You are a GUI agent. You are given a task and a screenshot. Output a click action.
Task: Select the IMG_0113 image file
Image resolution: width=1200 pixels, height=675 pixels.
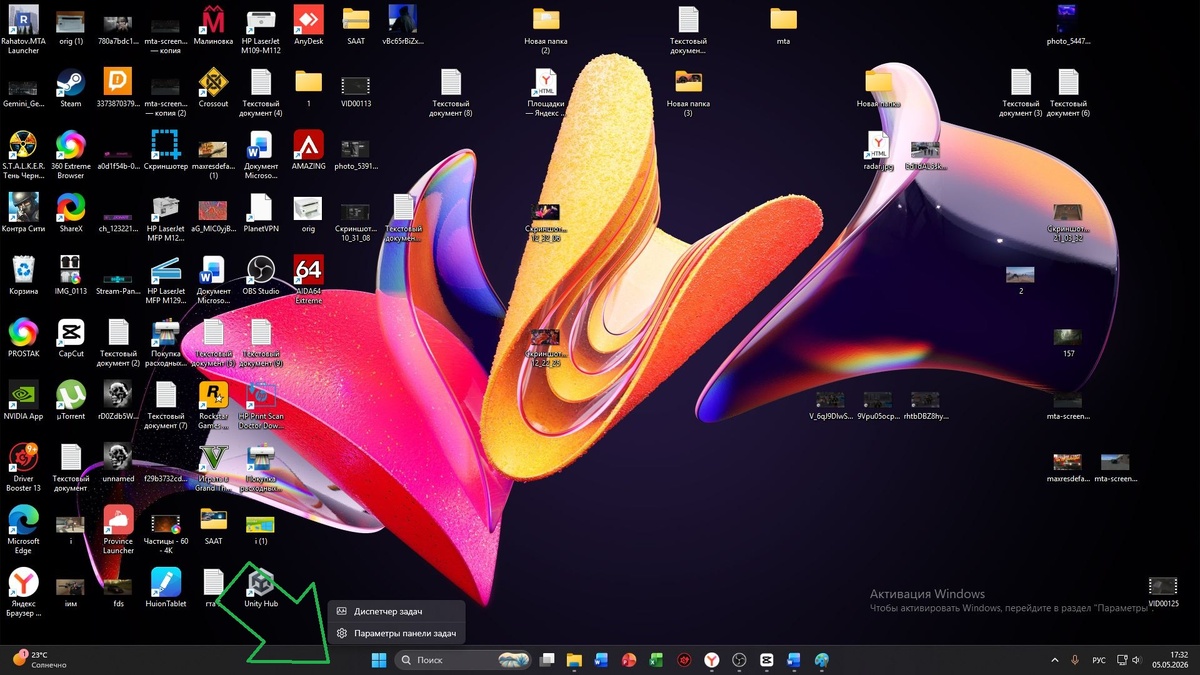(70, 275)
